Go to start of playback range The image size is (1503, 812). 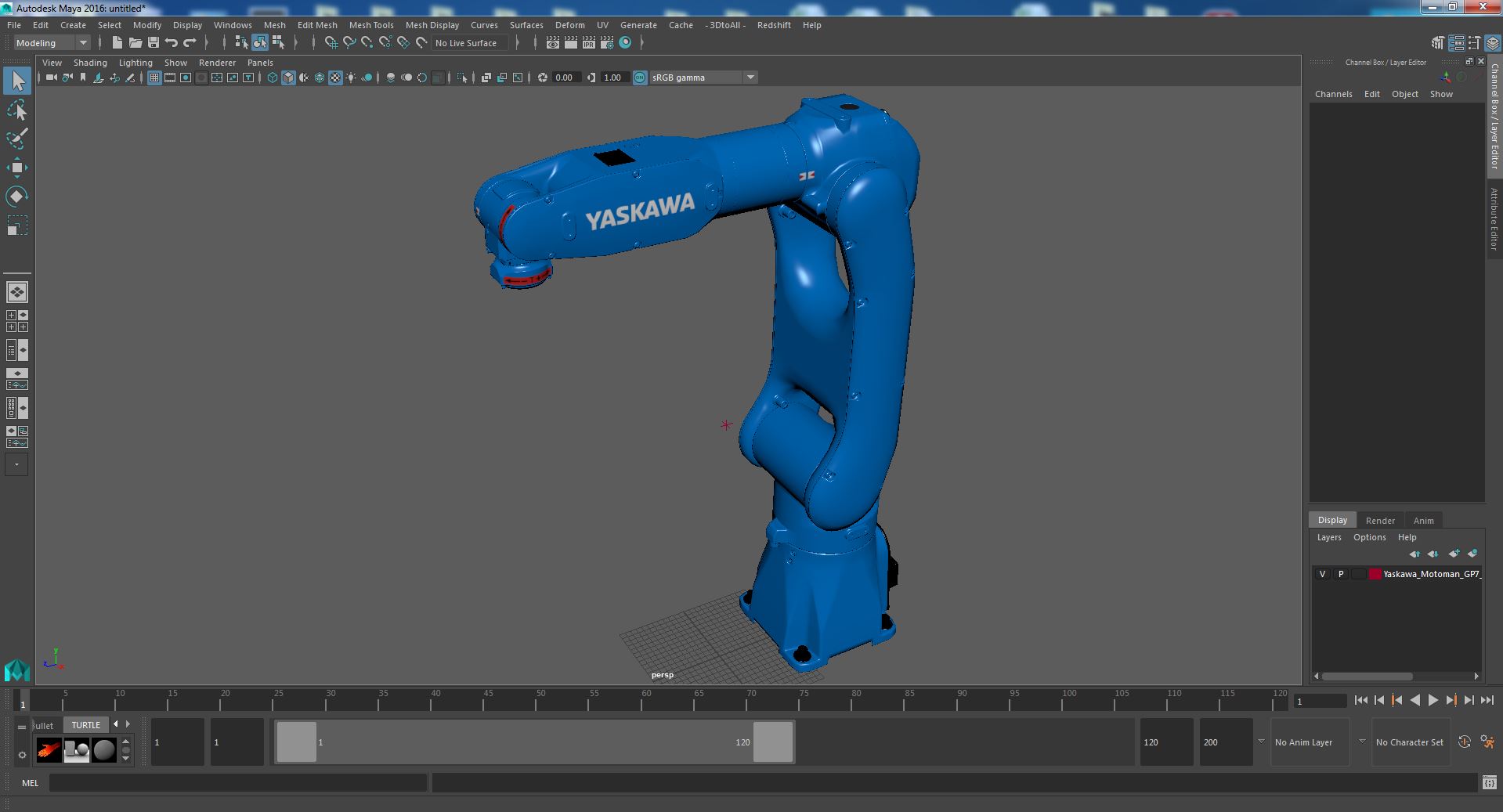(x=1360, y=701)
